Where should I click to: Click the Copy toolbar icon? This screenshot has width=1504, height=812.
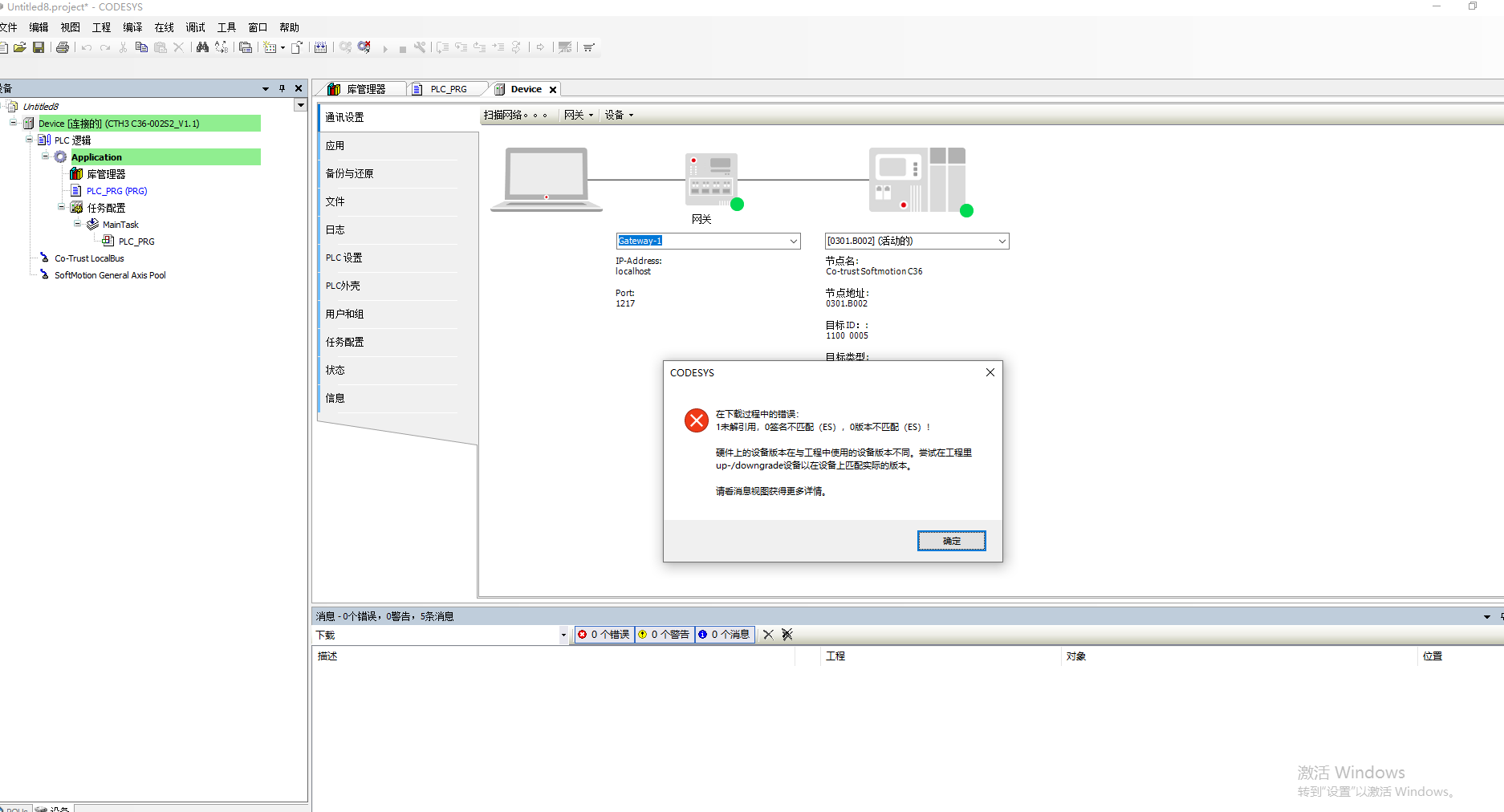141,47
